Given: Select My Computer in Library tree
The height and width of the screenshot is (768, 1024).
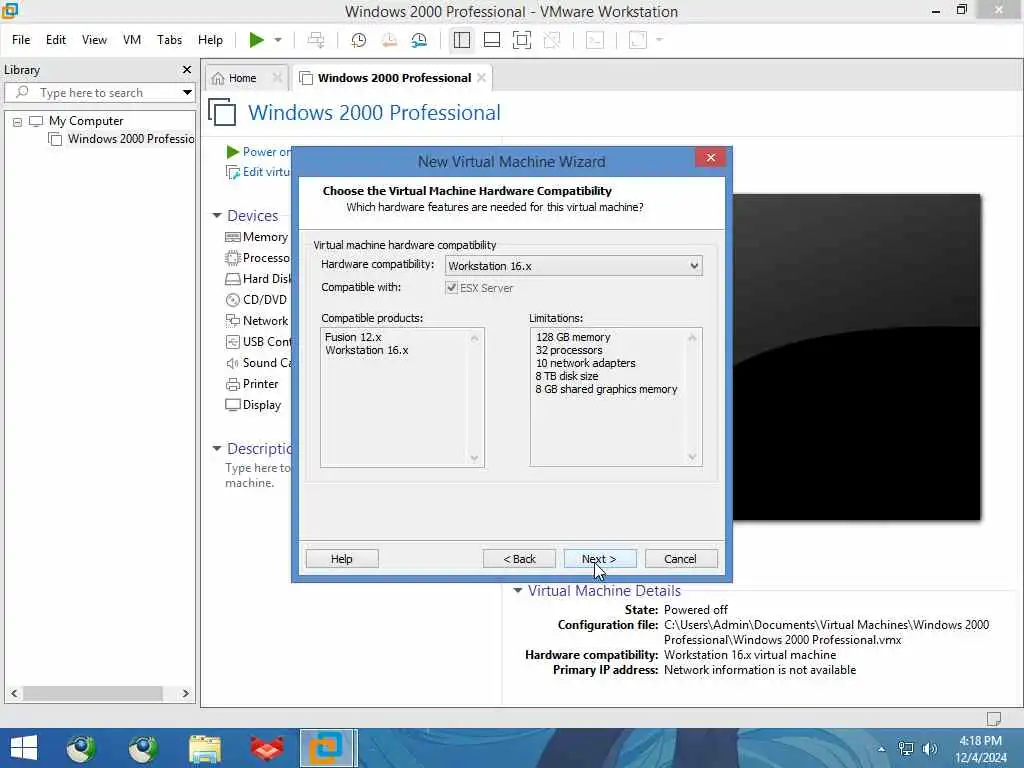Looking at the screenshot, I should tap(86, 121).
